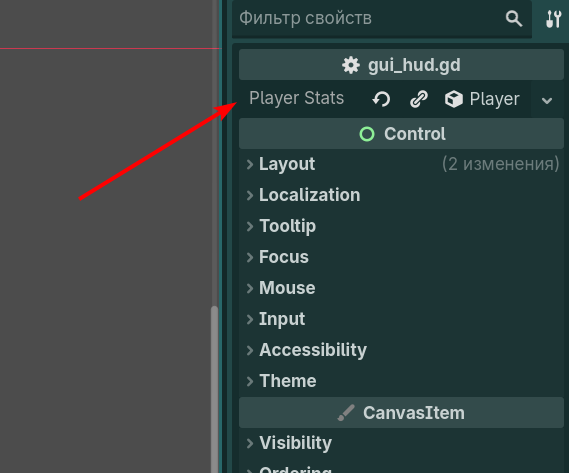Screen dimensions: 569x473
Task: Click the search magnifier icon in the property filter
Action: (x=514, y=18)
